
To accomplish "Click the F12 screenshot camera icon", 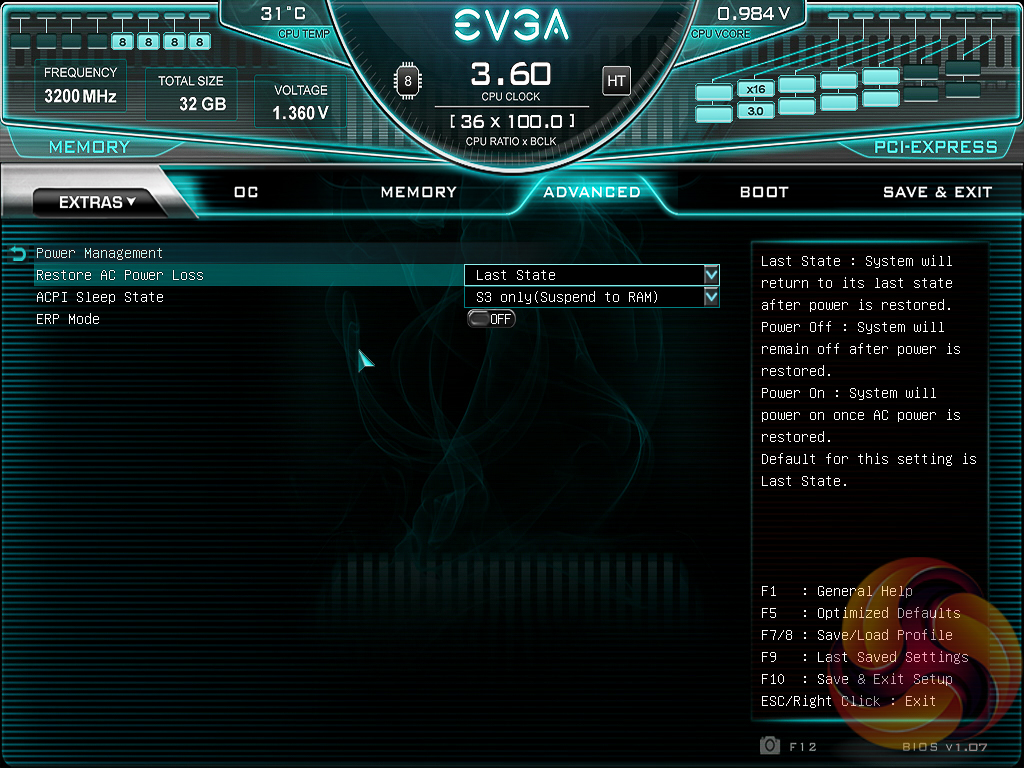I will [770, 745].
